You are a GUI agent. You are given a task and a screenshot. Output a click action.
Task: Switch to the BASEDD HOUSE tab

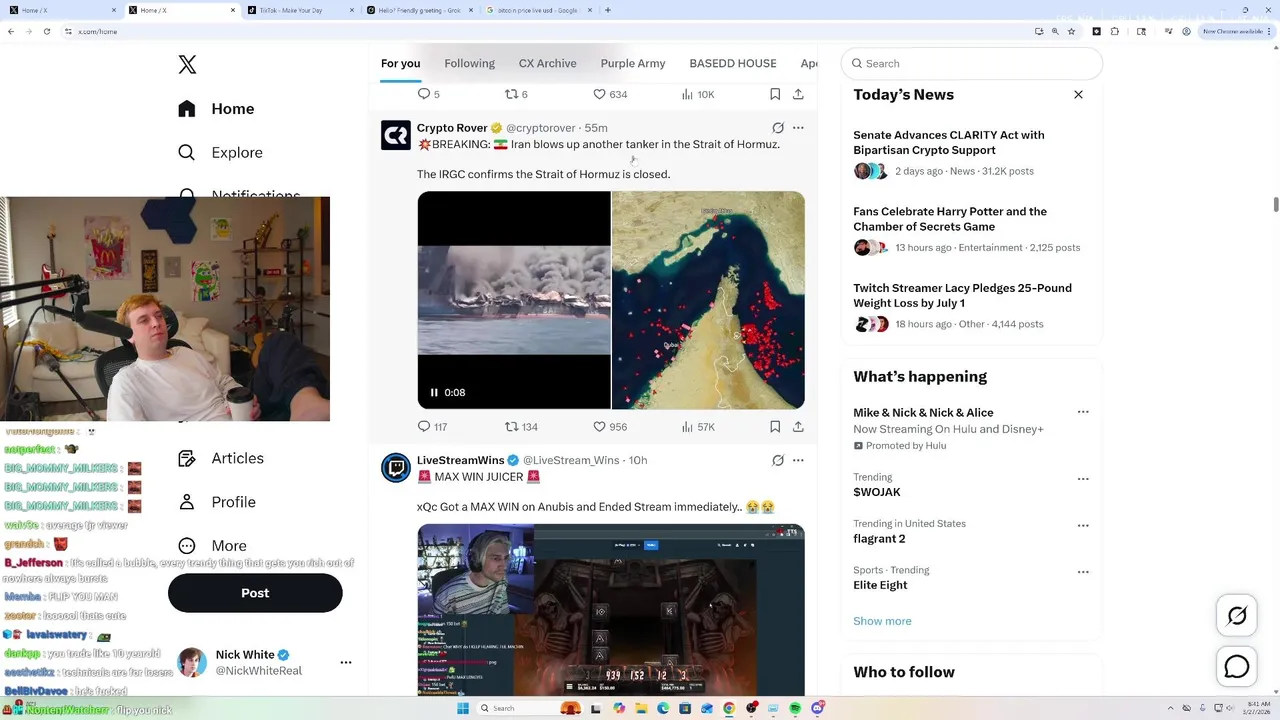coord(733,63)
